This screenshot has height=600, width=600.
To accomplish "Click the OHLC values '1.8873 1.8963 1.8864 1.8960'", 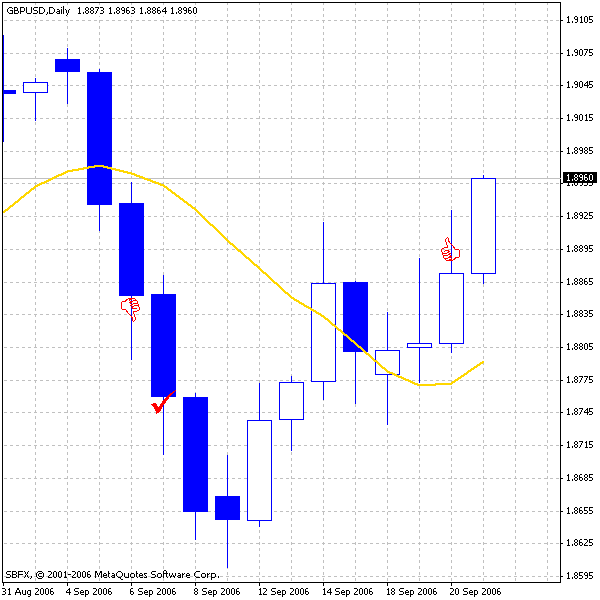I will (x=137, y=11).
